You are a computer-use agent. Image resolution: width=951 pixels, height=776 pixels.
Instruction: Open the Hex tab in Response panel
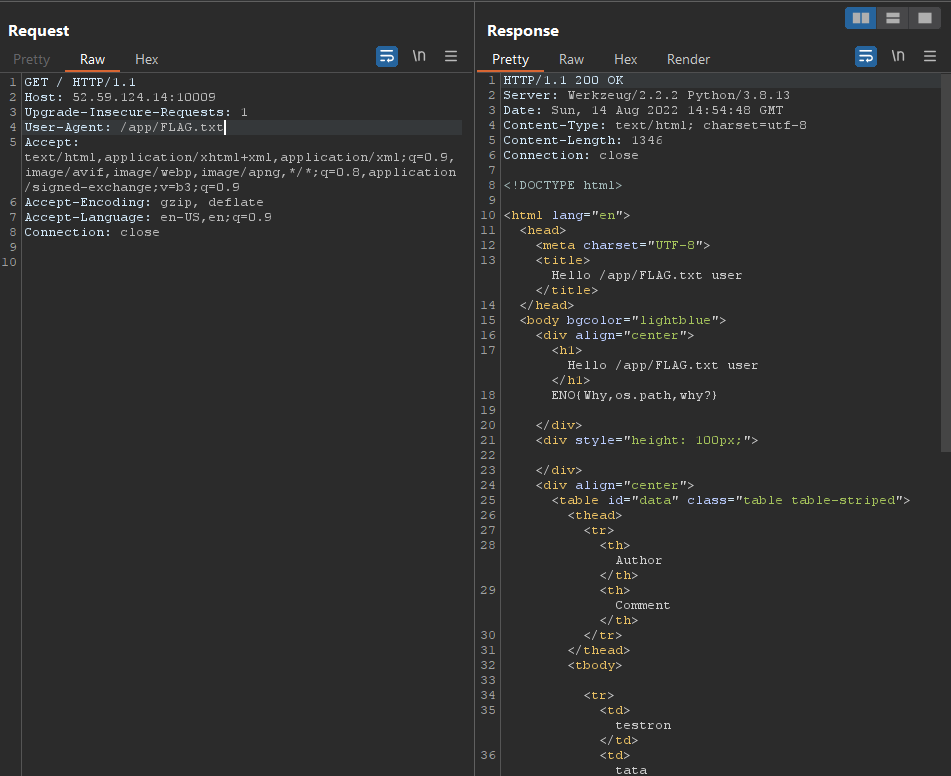[x=625, y=60]
